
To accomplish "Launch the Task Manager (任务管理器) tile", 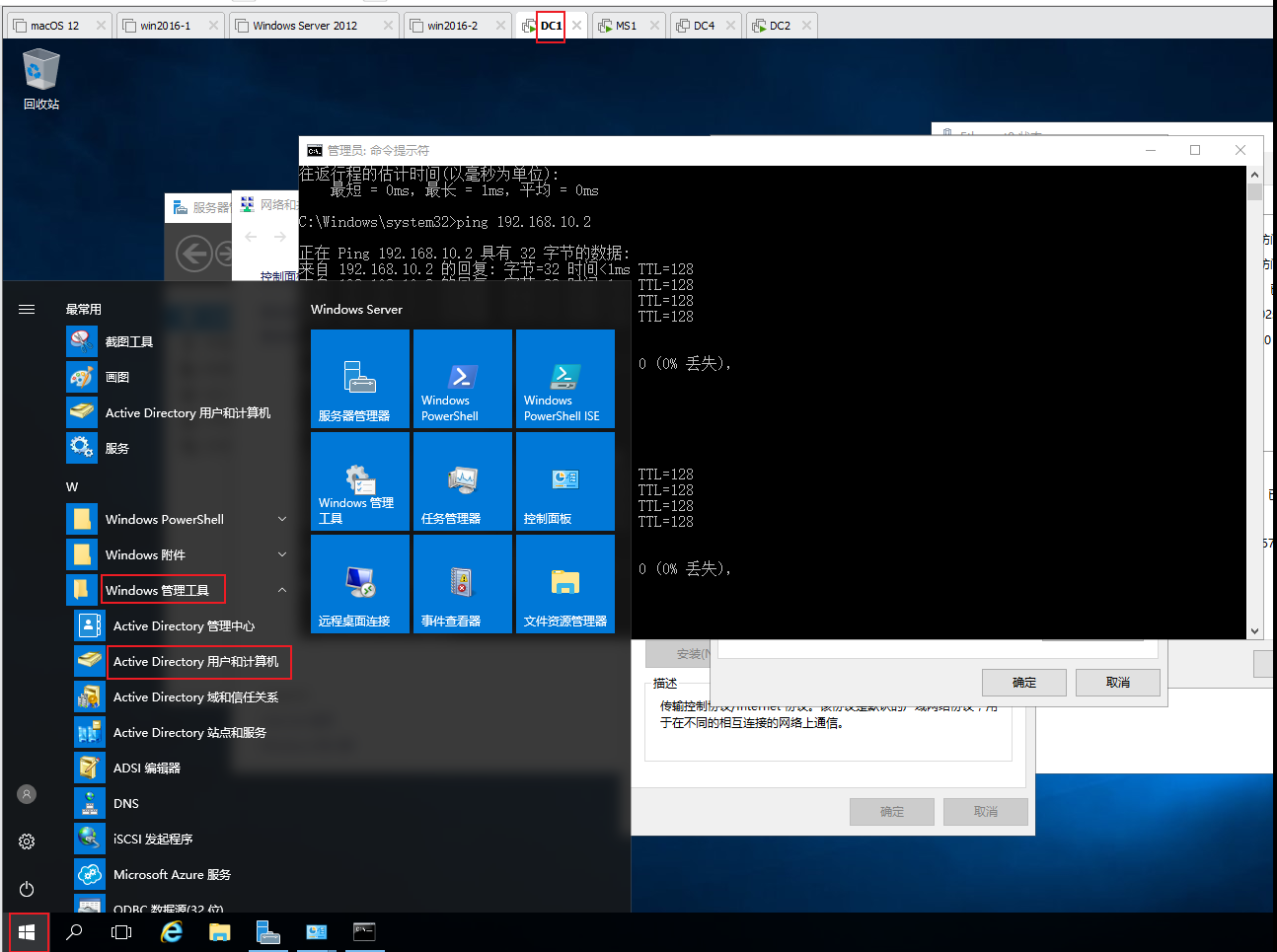I will 463,481.
